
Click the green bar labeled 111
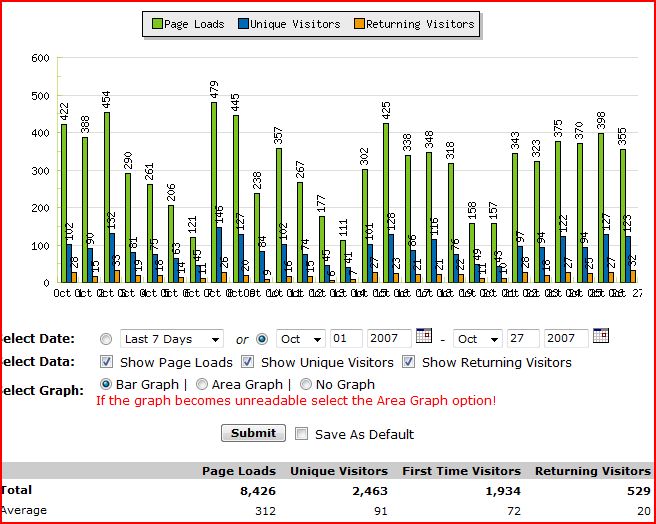pos(343,262)
